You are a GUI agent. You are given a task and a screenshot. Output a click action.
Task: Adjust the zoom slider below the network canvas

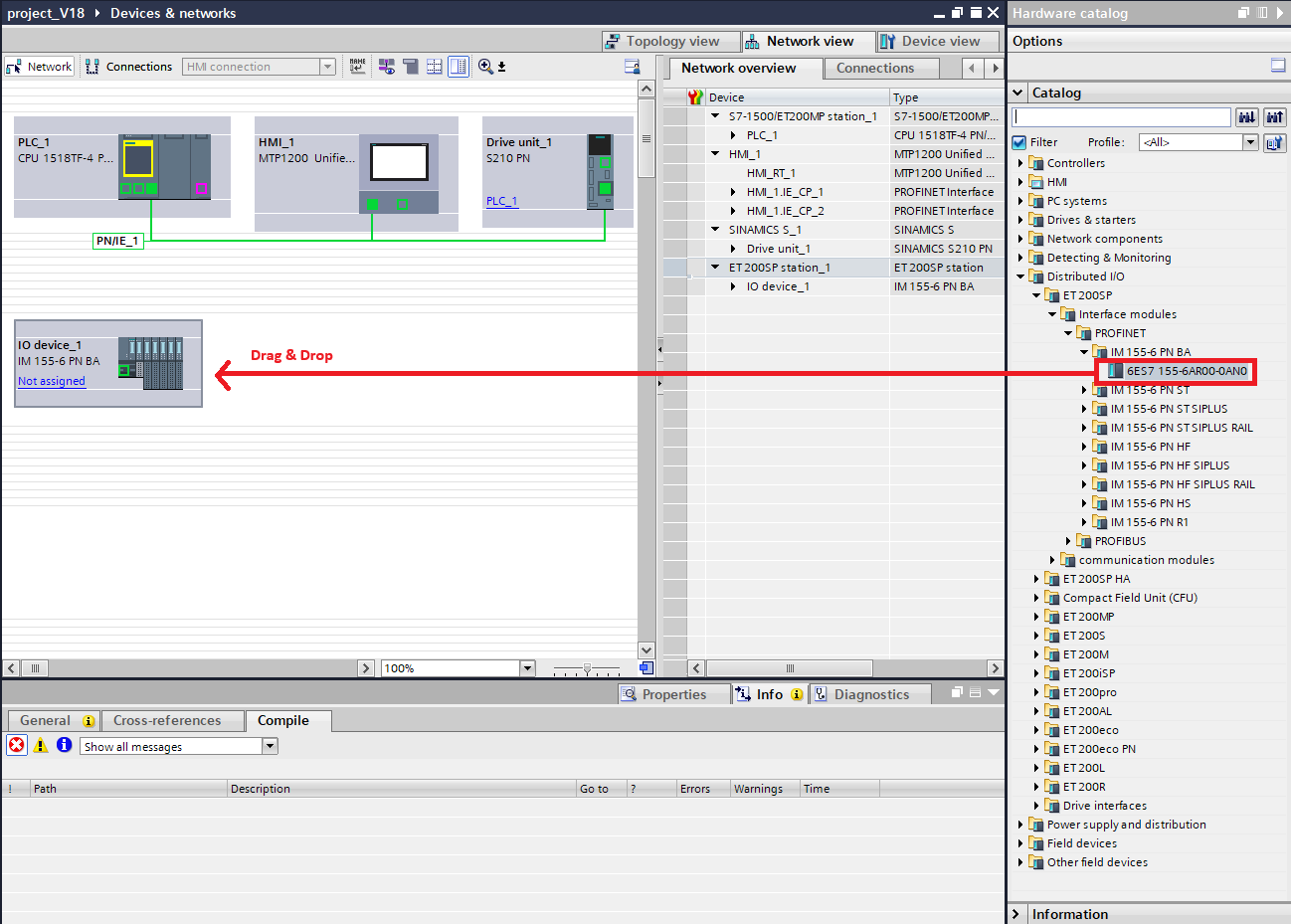[587, 668]
